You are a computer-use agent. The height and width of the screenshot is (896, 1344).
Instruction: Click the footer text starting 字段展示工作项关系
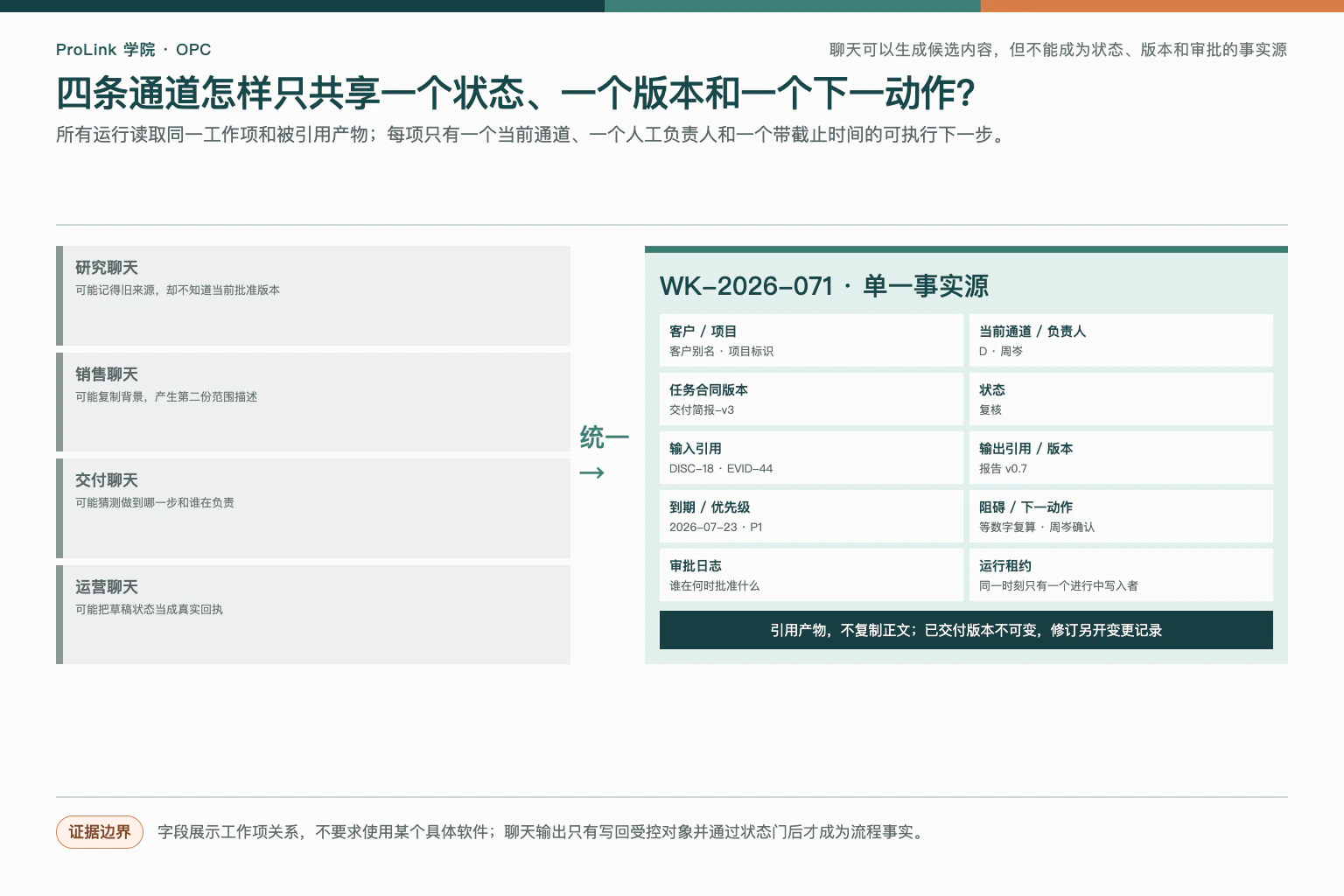point(542,832)
